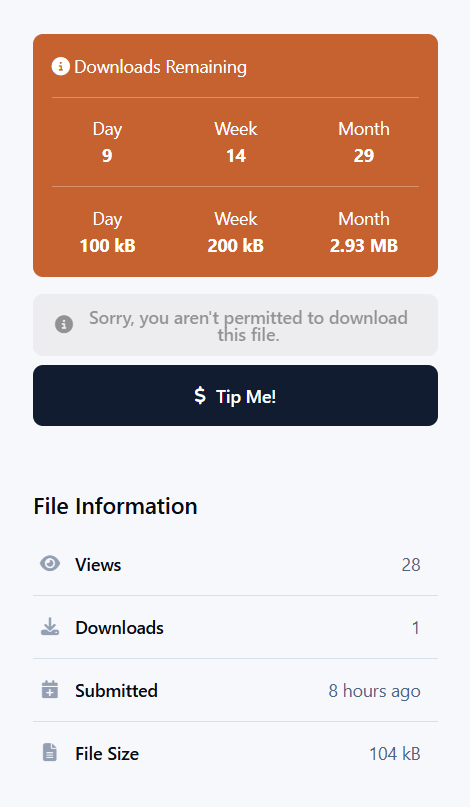470x807 pixels.
Task: Click the download tray icon beside Downloads
Action: 50,627
